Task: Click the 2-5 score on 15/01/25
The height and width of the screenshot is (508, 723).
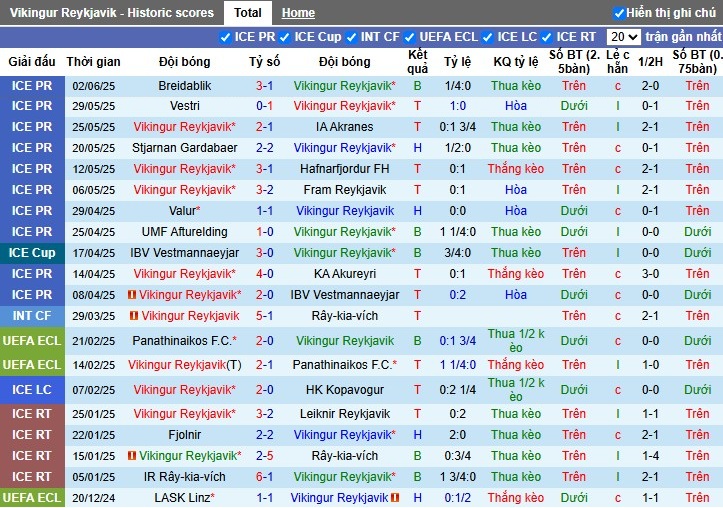Action: pyautogui.click(x=265, y=455)
